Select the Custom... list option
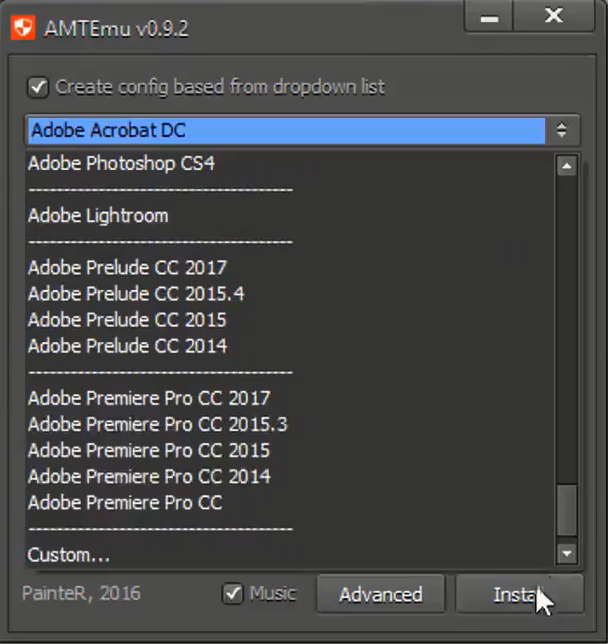This screenshot has height=644, width=608. (69, 554)
